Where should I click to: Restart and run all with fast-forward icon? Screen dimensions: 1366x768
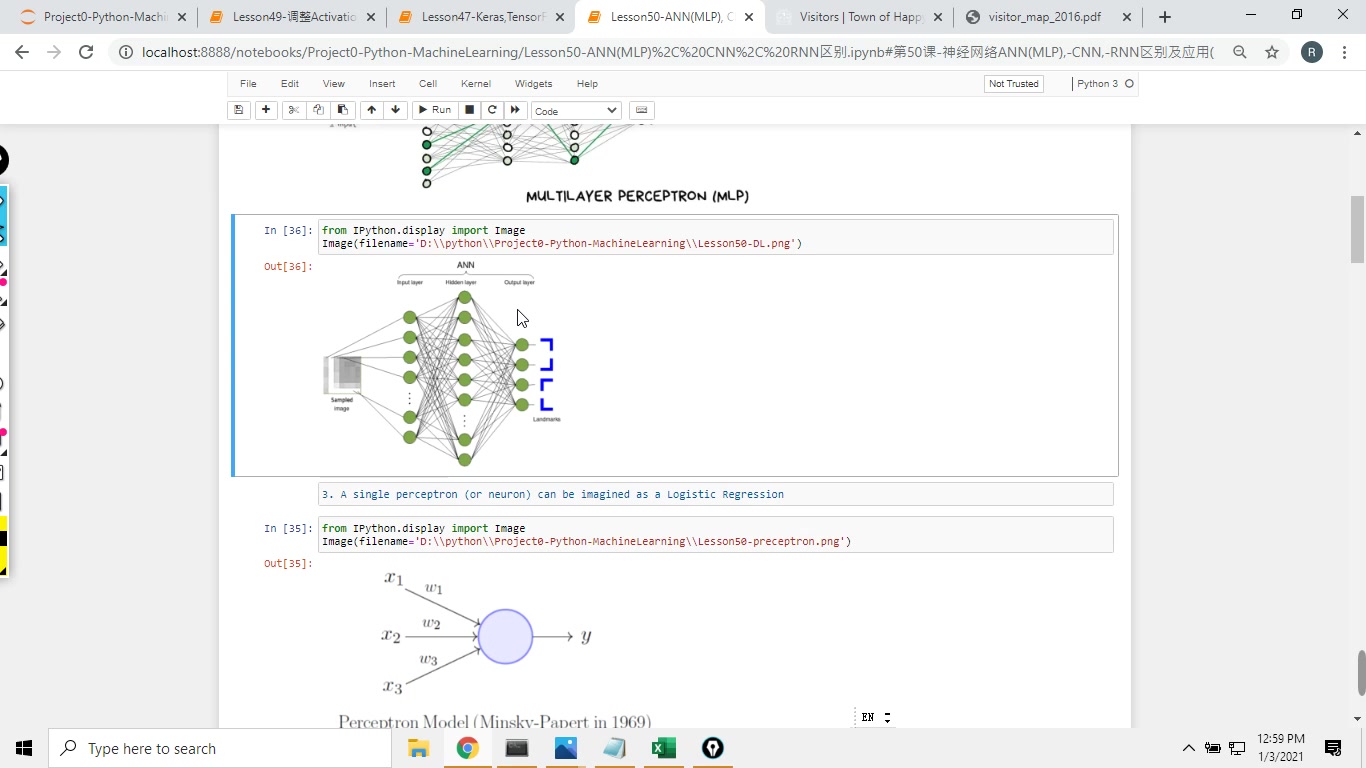coord(515,110)
